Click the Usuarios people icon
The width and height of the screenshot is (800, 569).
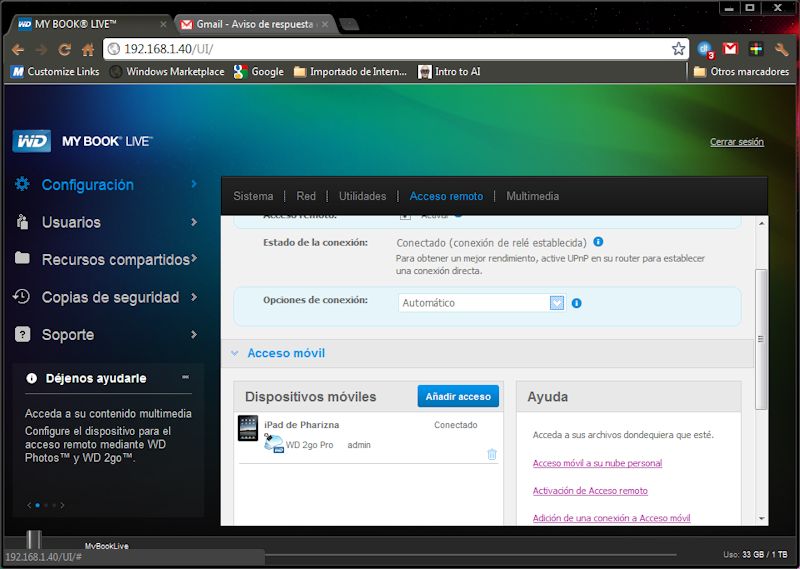tap(22, 222)
